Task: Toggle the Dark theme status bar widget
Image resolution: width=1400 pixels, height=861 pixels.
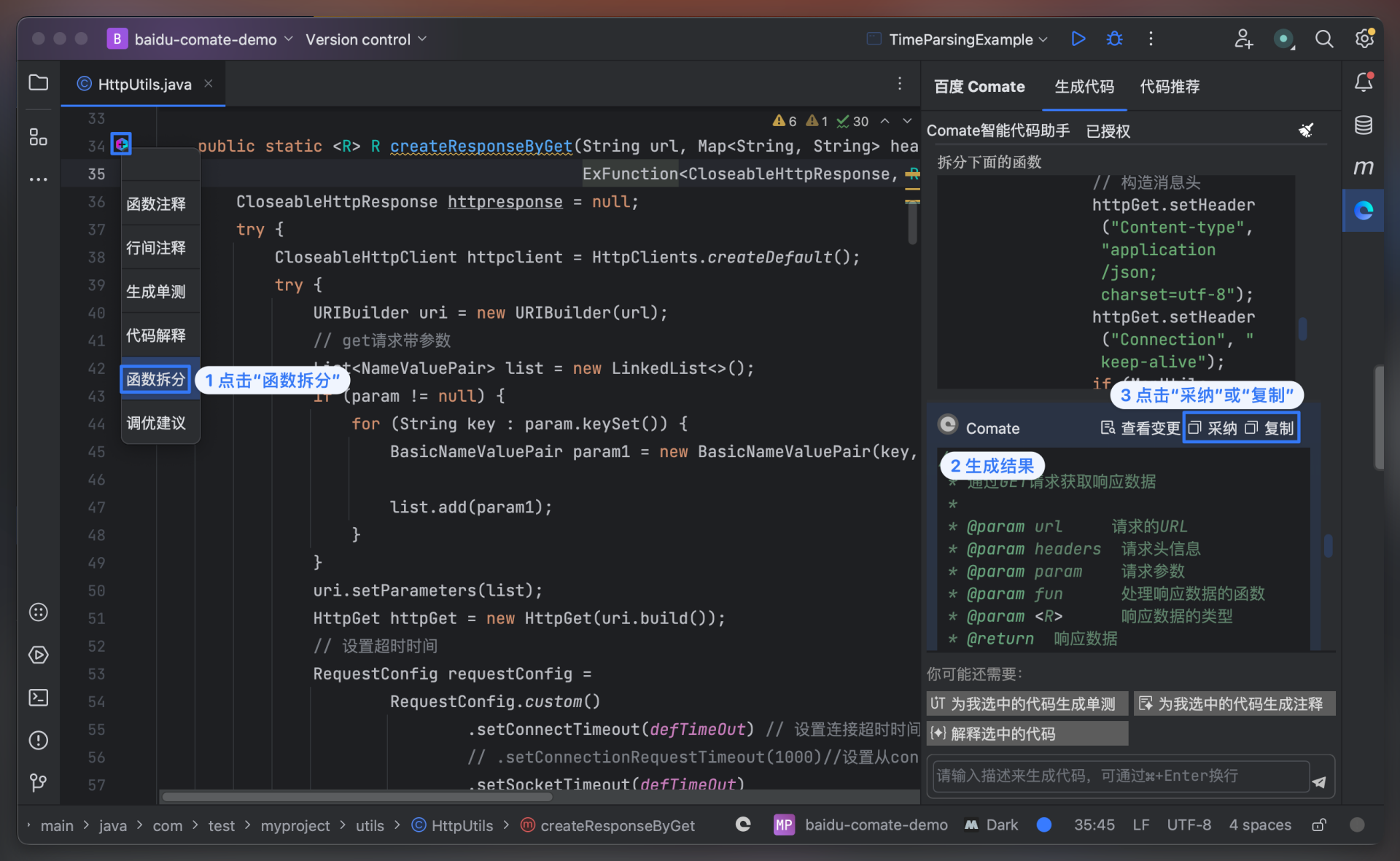Action: coord(992,825)
